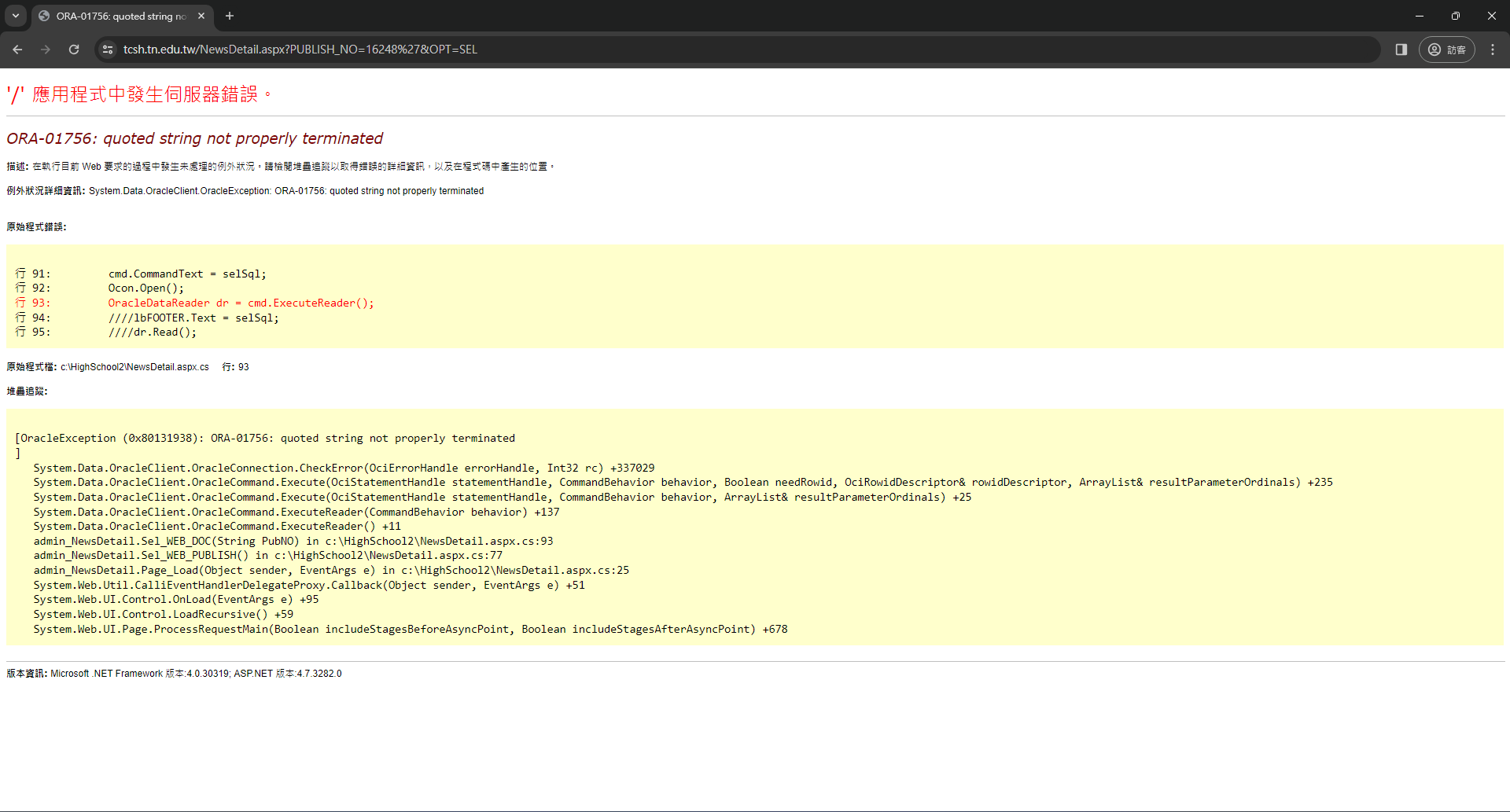Click the Page.ProcessRequestMain stack frame
Viewport: 1510px width, 812px height.
pyautogui.click(x=411, y=630)
